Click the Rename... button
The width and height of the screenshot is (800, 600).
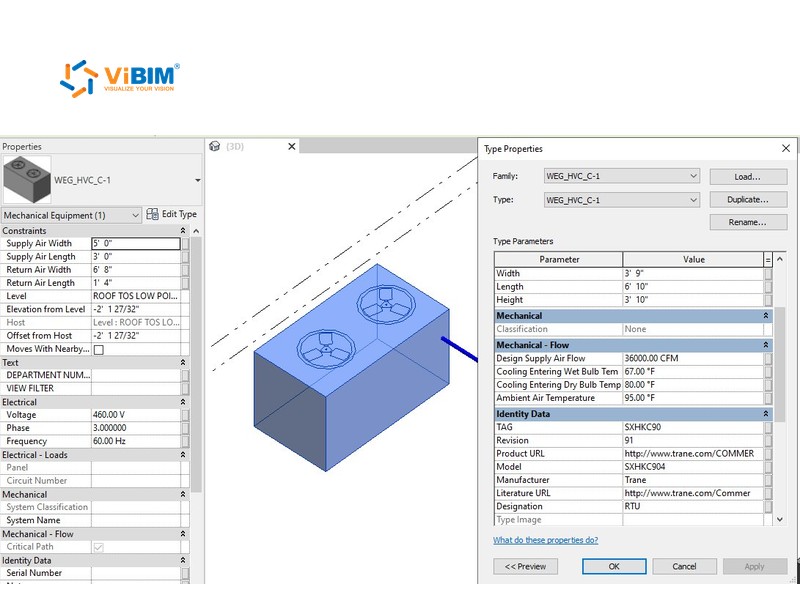748,222
